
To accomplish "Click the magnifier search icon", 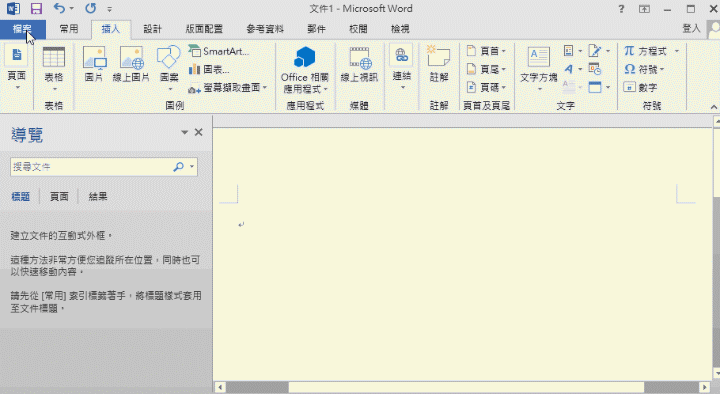I will point(178,167).
